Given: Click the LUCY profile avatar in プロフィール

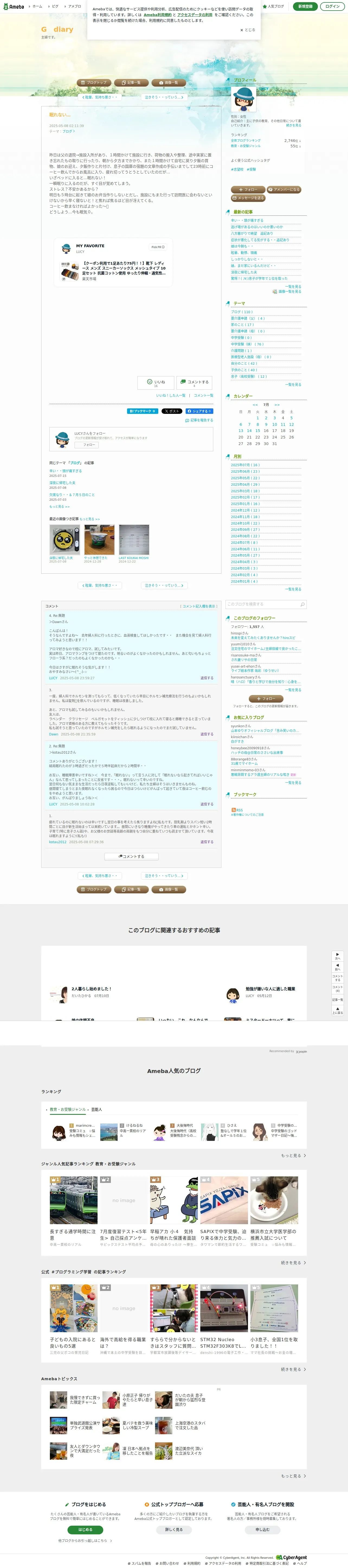Looking at the screenshot, I should coord(243,99).
